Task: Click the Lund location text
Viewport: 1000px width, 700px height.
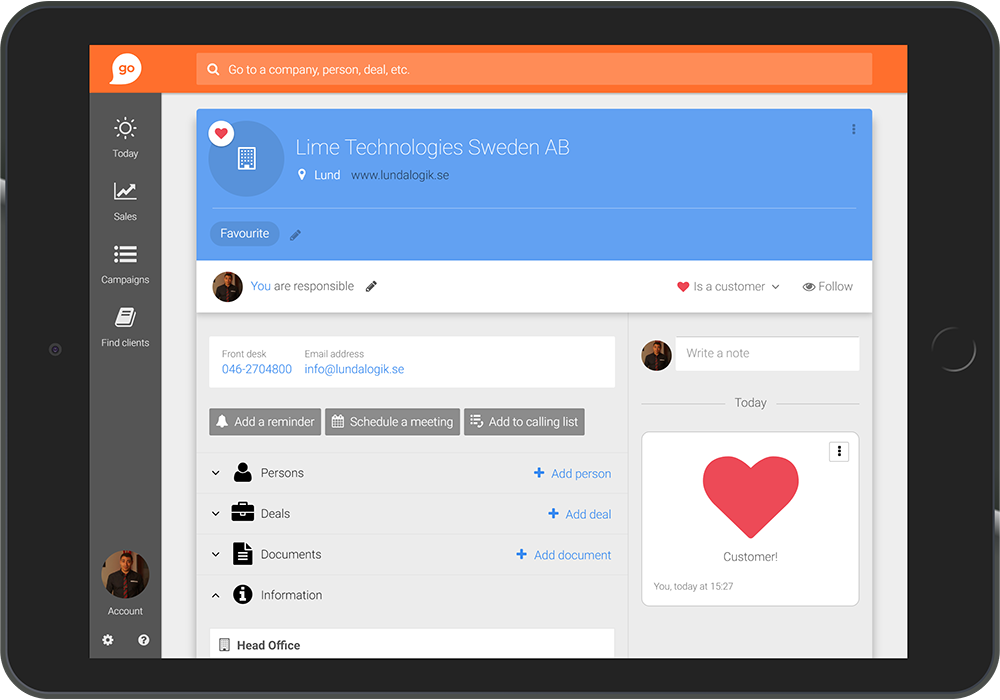Action: (327, 175)
